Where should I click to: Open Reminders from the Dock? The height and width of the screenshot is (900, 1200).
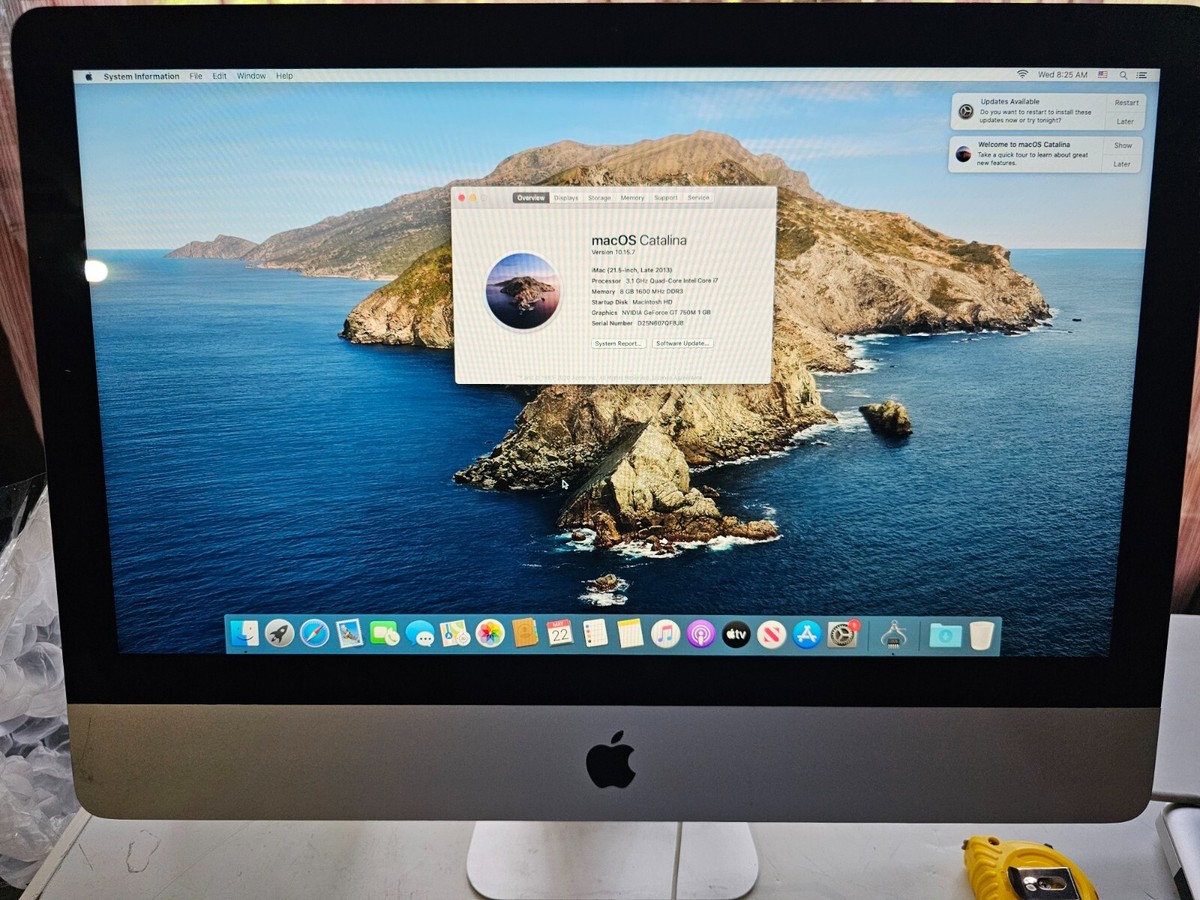[x=595, y=633]
